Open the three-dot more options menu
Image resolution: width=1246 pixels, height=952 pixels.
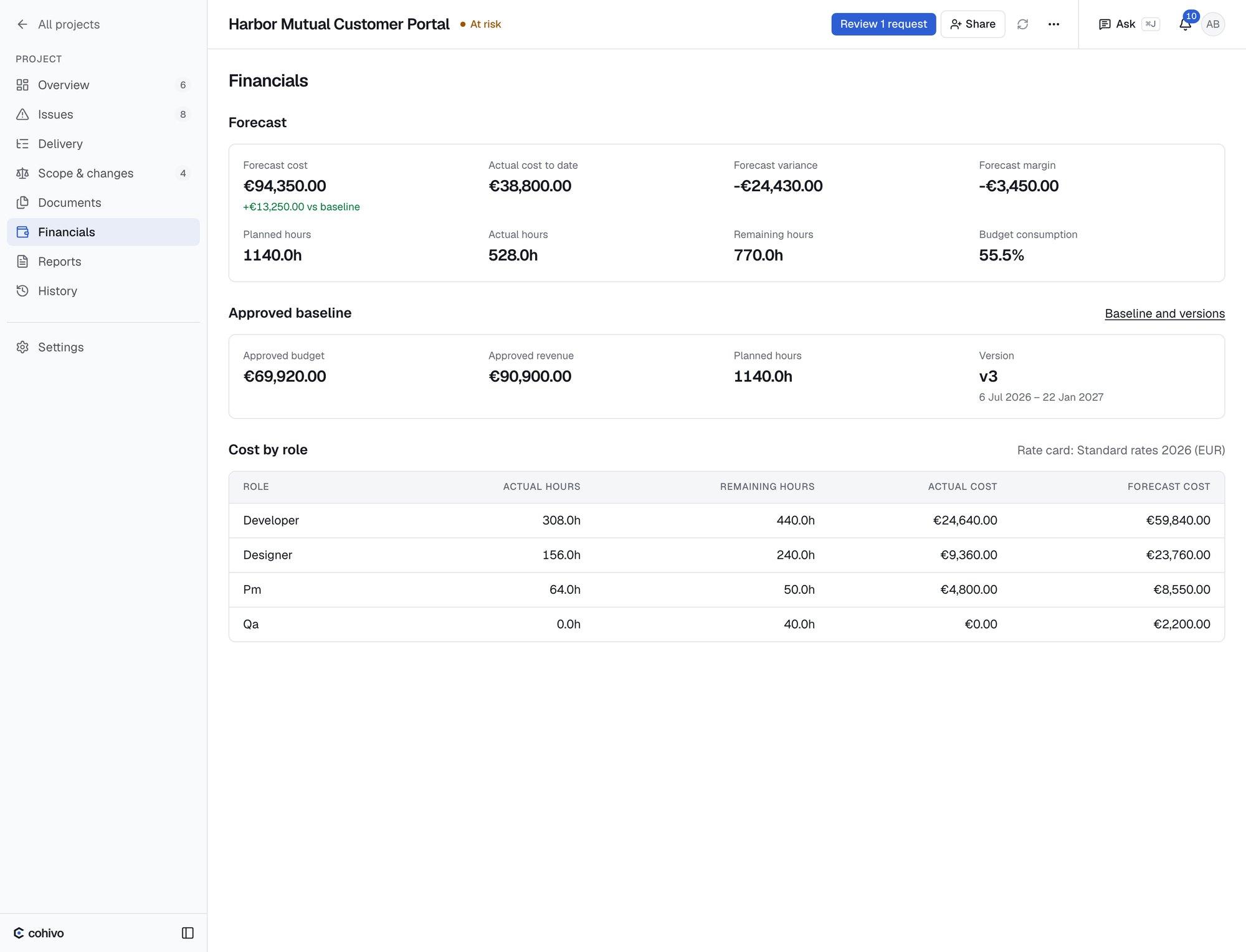1053,24
